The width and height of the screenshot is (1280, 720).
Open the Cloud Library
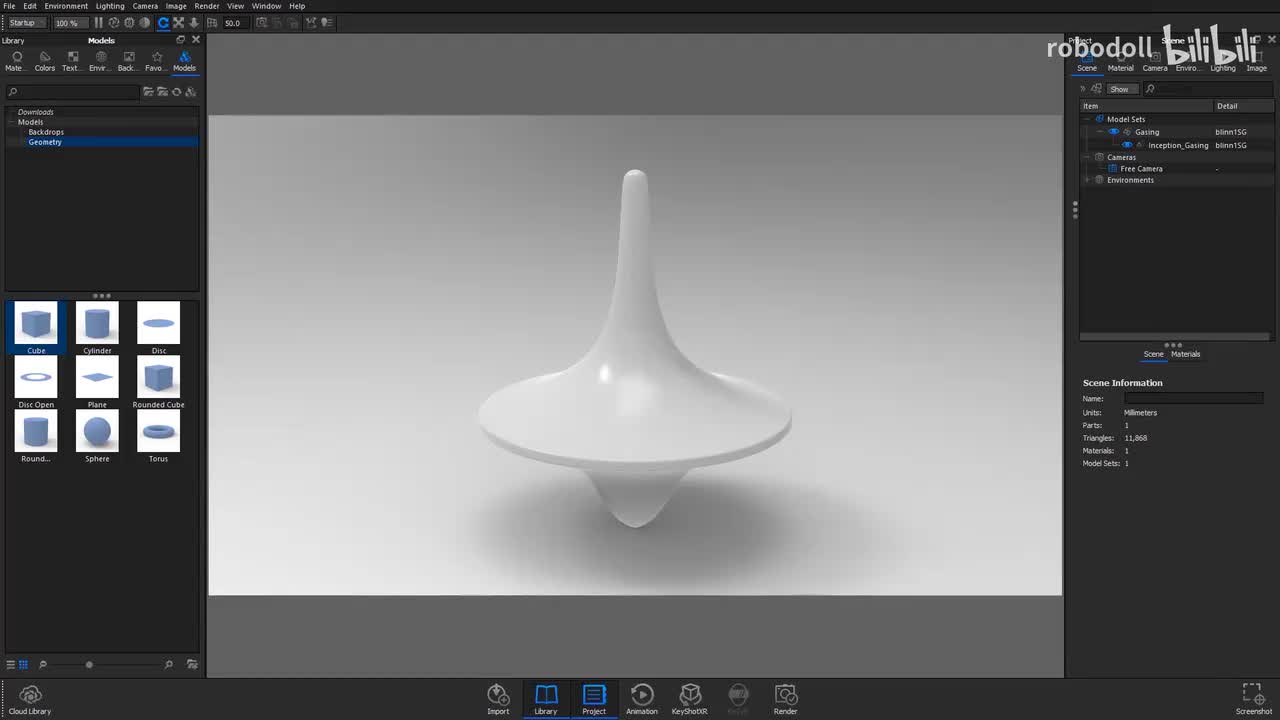(x=30, y=699)
